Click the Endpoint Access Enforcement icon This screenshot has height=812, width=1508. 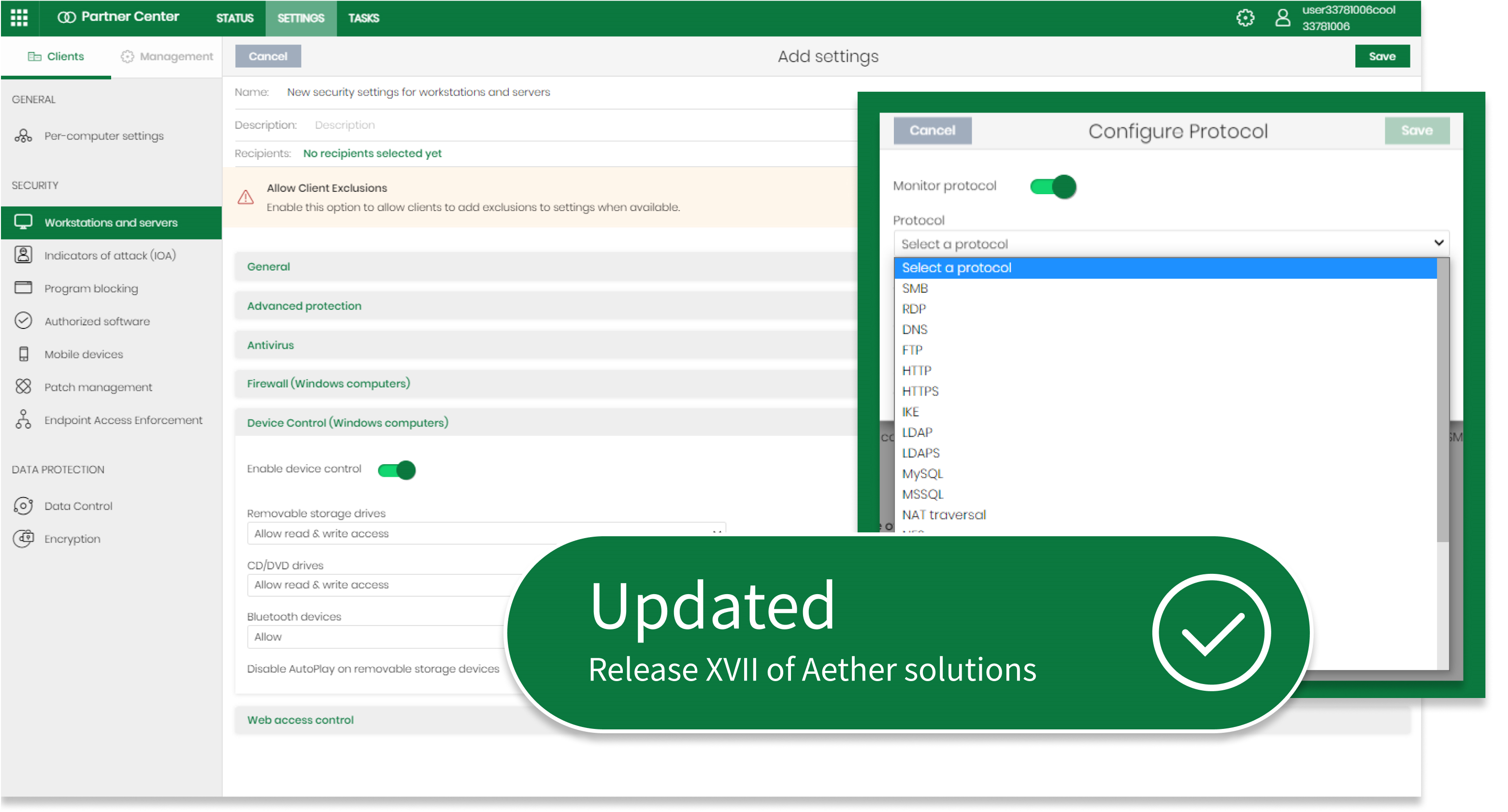coord(23,419)
